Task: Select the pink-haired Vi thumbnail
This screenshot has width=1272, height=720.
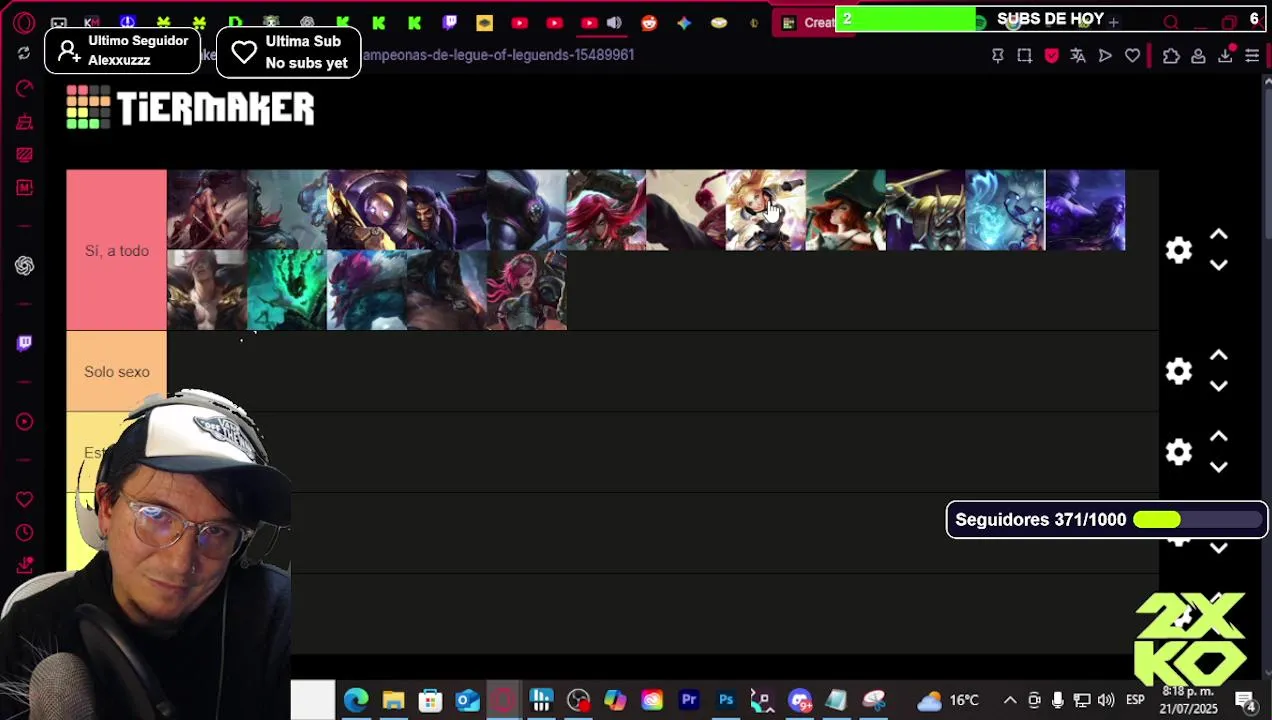Action: point(527,290)
